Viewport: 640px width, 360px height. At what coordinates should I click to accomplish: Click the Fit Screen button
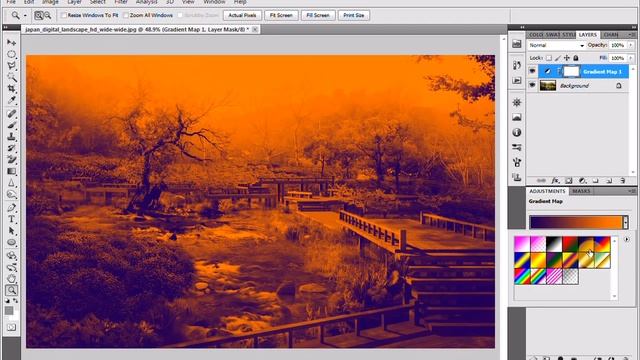pos(281,16)
